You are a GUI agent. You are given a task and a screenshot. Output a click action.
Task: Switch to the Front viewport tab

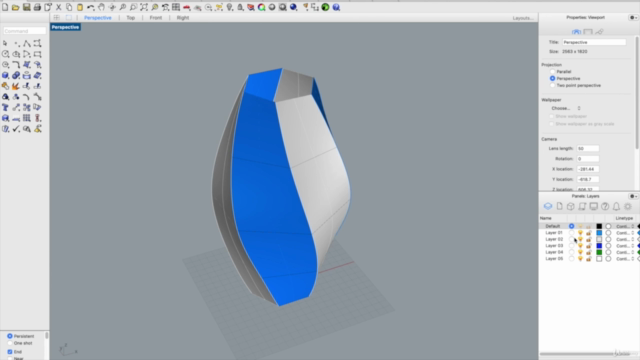click(x=156, y=18)
